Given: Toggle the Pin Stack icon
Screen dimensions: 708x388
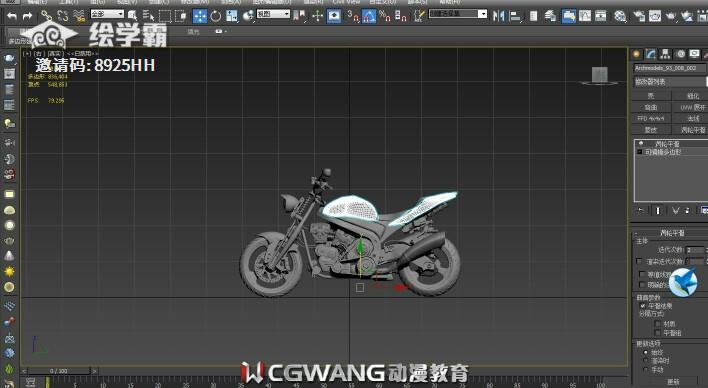Looking at the screenshot, I should coord(640,210).
